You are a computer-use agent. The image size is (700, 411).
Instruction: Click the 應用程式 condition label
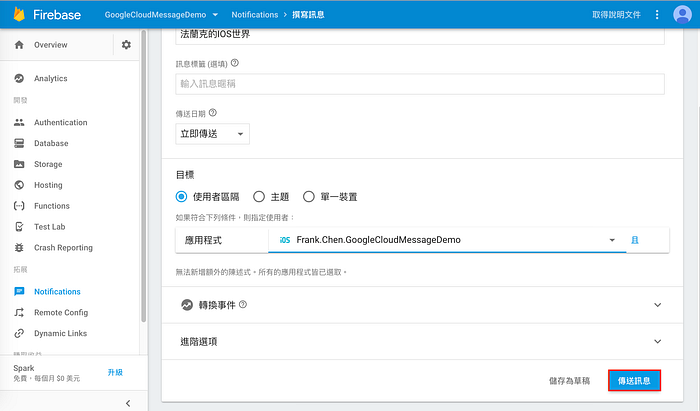pyautogui.click(x=203, y=241)
